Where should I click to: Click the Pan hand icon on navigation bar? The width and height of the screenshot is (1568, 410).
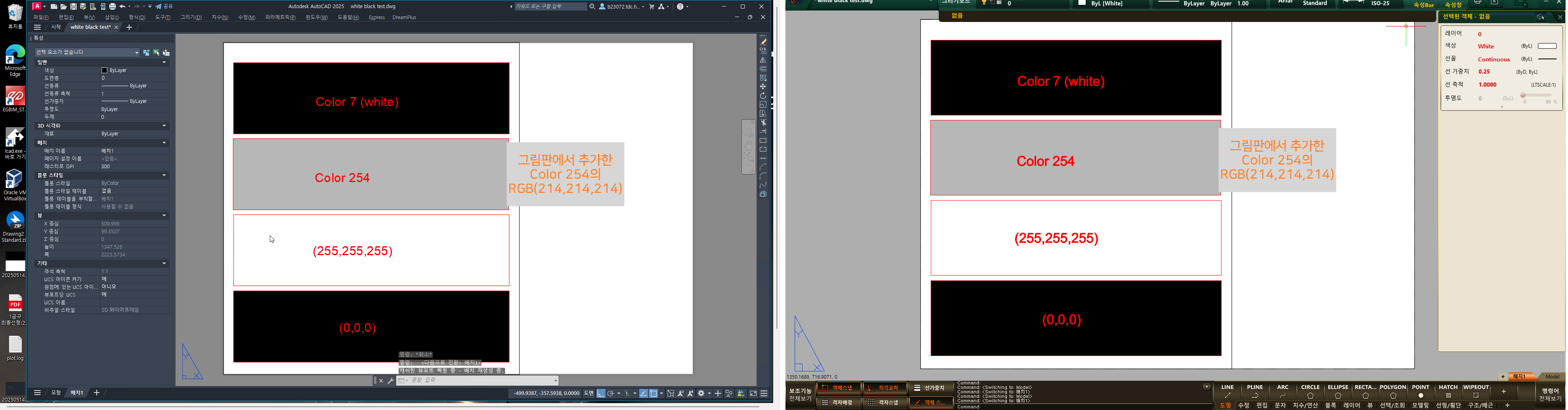click(749, 145)
